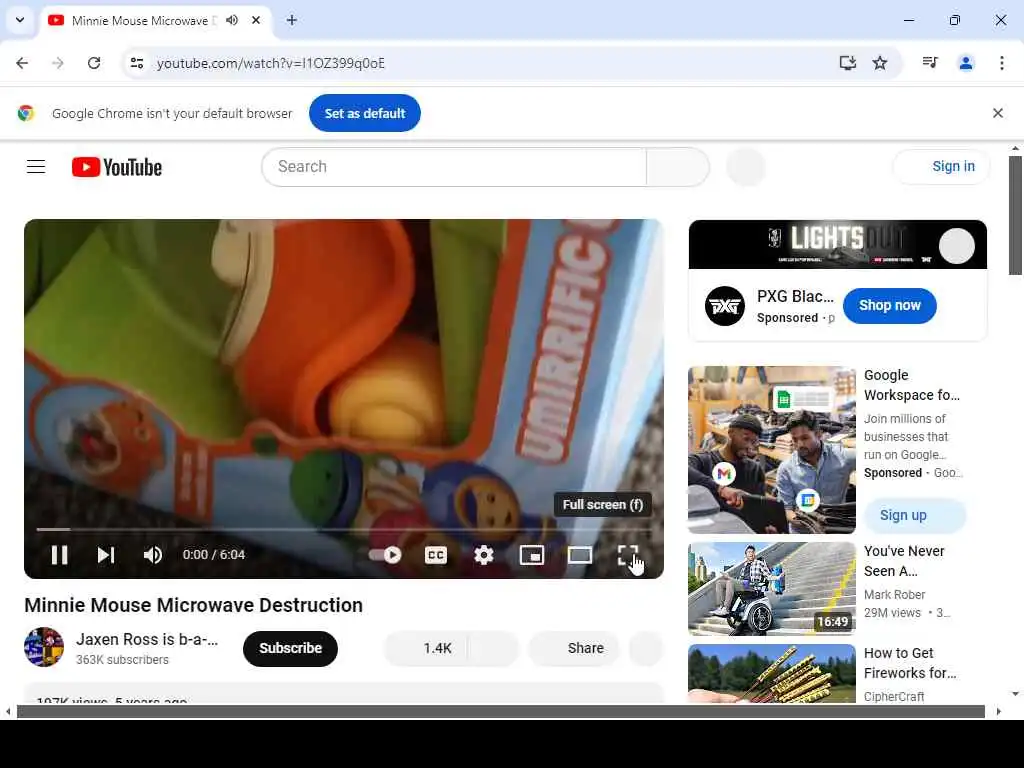Open "You've Never Seen A..." video title
Screen dimensions: 1024x768
[x=904, y=561]
